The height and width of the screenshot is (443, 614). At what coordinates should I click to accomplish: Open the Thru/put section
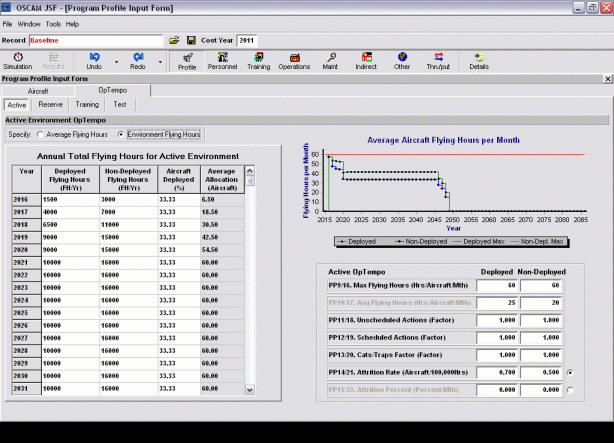[x=438, y=61]
